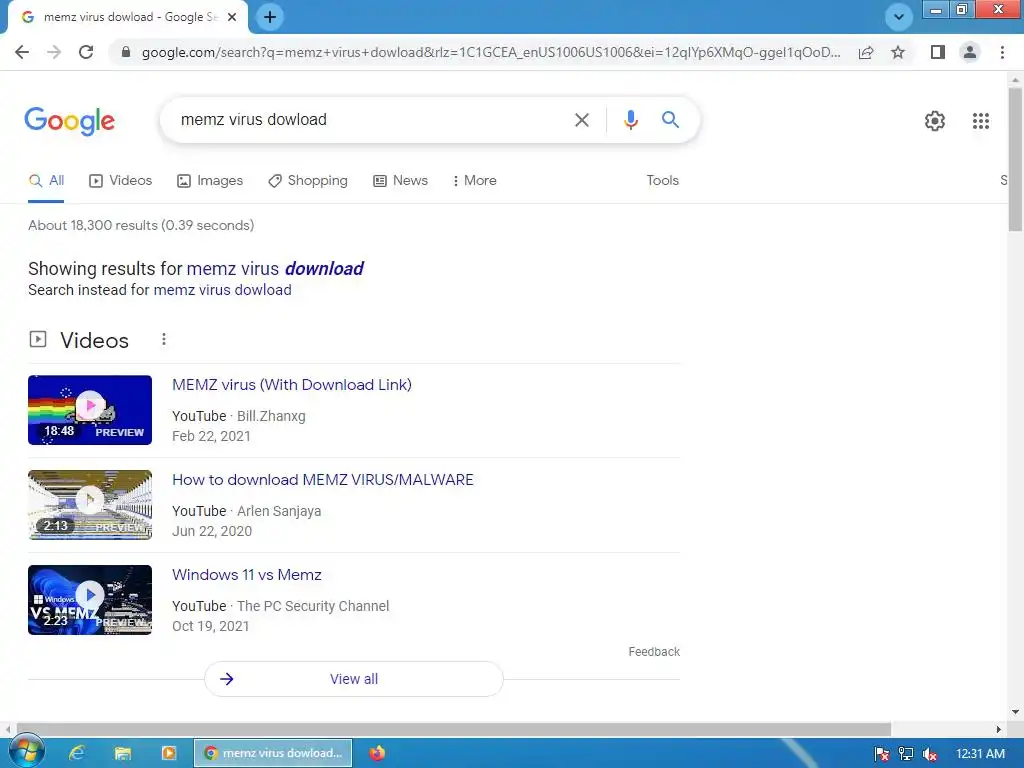Image resolution: width=1024 pixels, height=768 pixels.
Task: Open Chrome's three-dot menu
Action: (1002, 52)
